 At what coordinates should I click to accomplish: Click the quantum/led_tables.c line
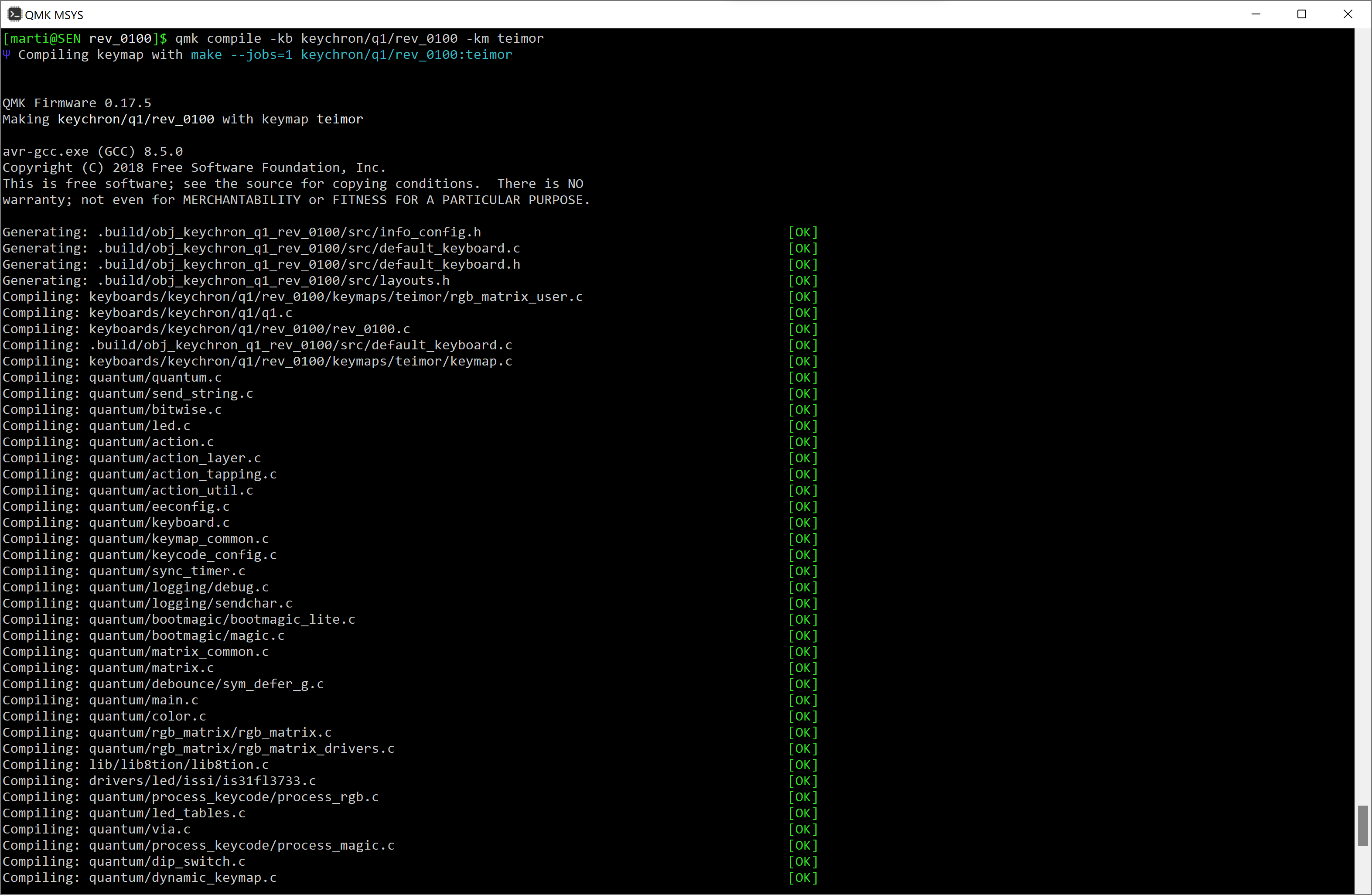point(124,814)
